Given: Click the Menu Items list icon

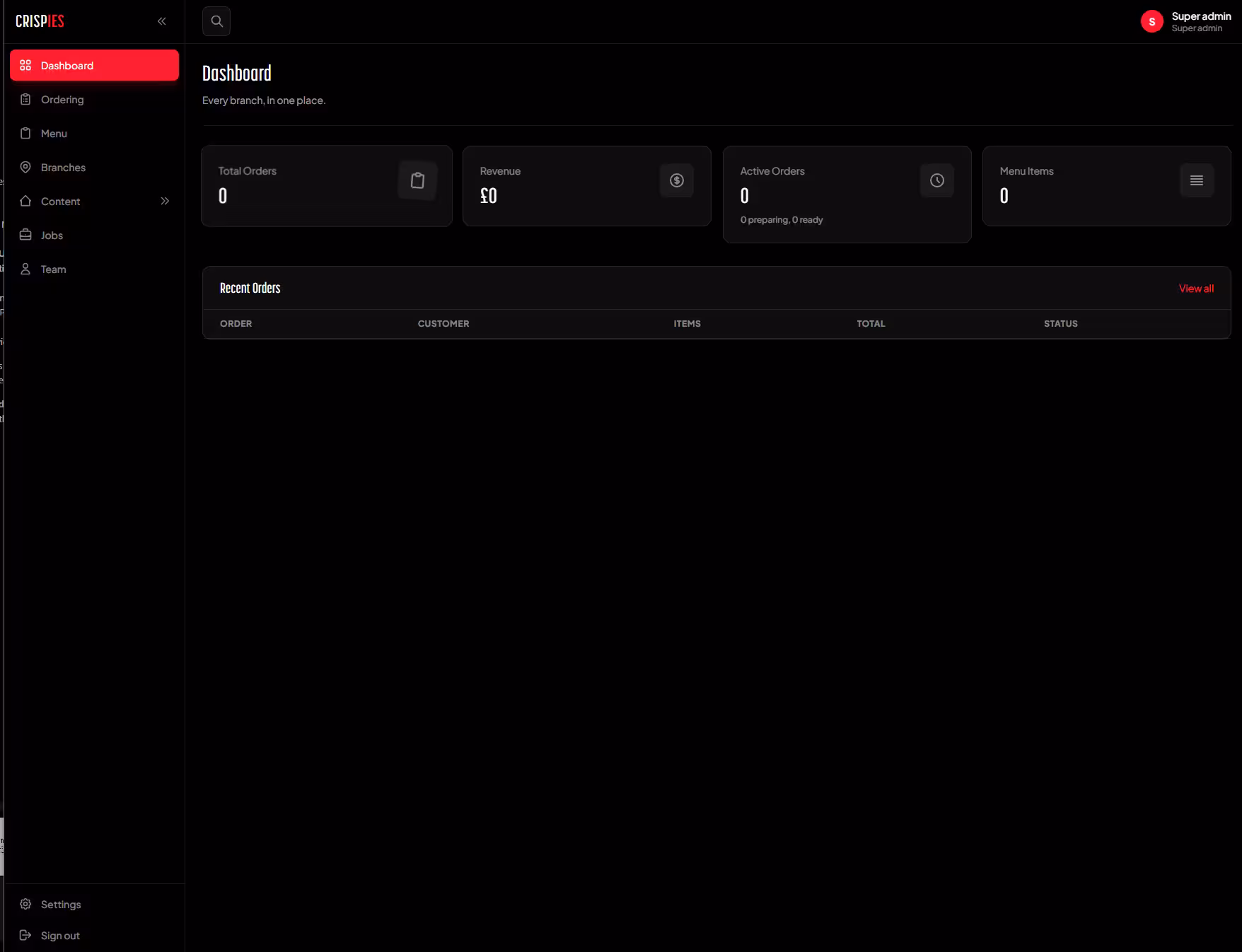Looking at the screenshot, I should click(x=1197, y=180).
